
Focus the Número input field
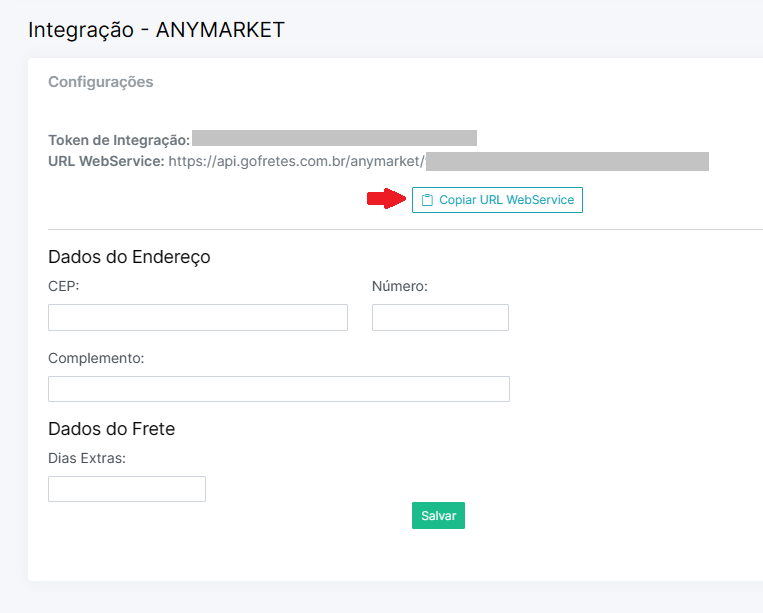click(x=440, y=318)
